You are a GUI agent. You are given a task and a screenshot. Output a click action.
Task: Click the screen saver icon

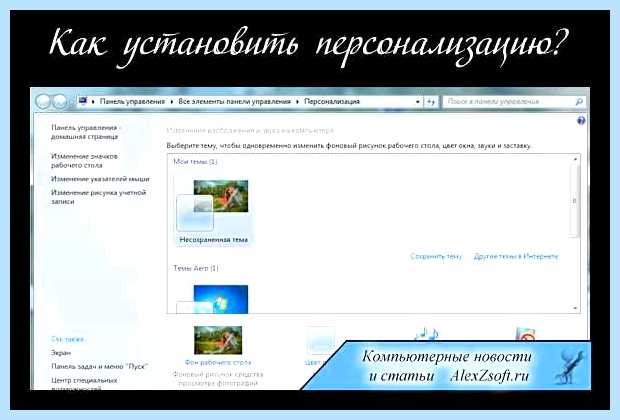(x=525, y=334)
